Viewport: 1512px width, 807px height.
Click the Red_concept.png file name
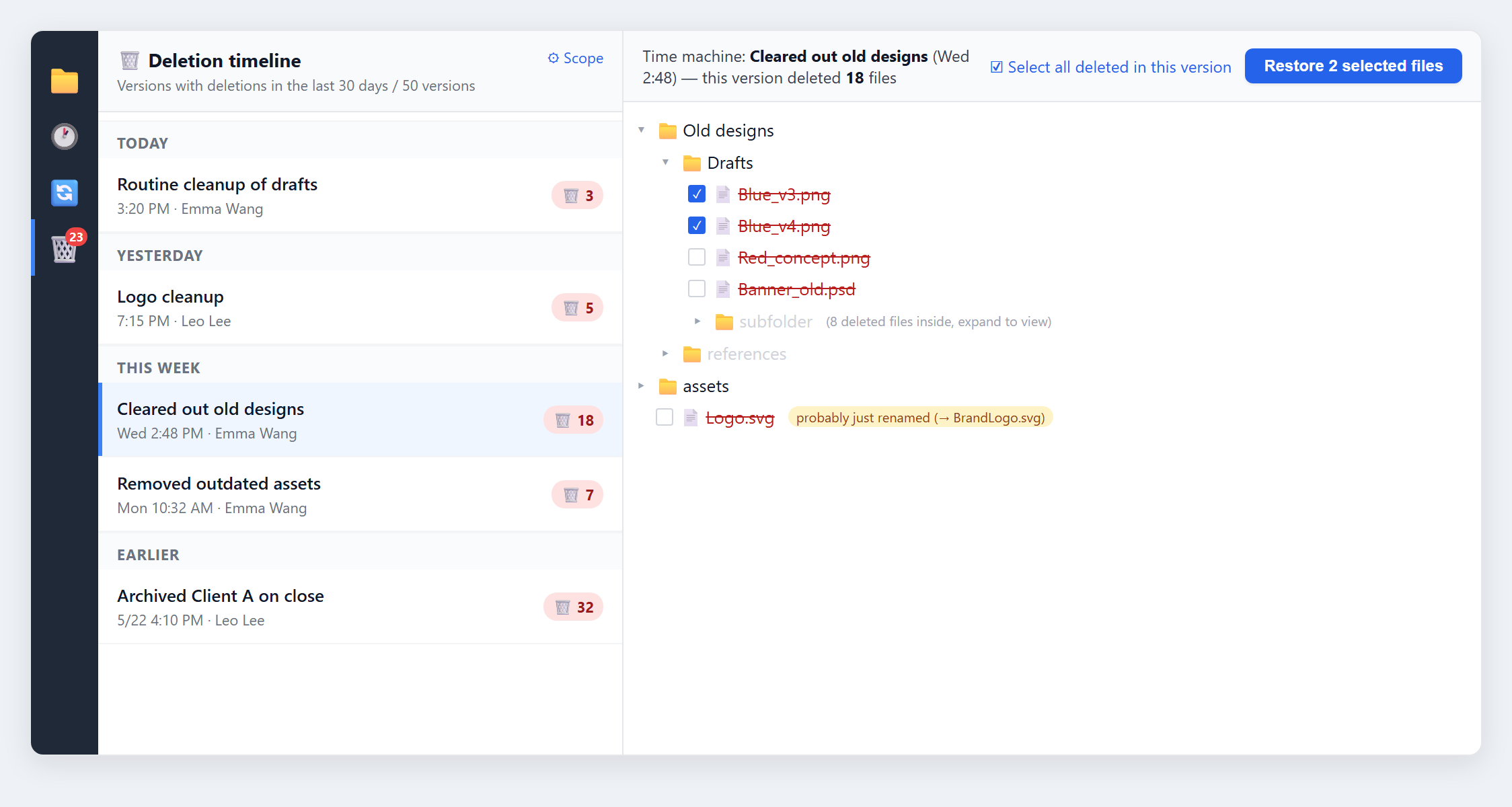tap(804, 258)
